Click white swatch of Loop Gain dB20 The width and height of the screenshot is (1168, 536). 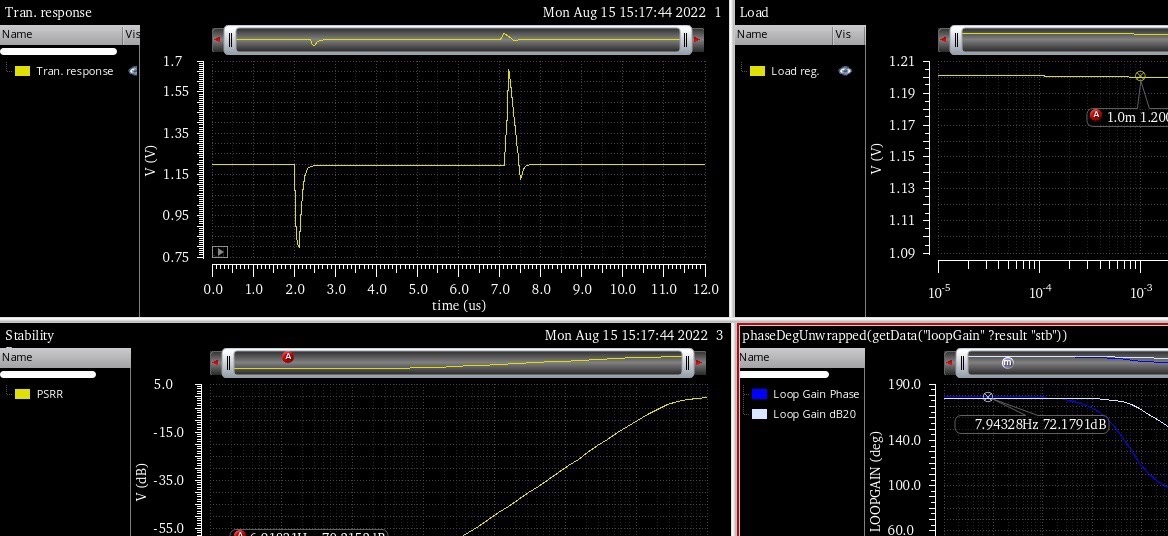coord(759,415)
